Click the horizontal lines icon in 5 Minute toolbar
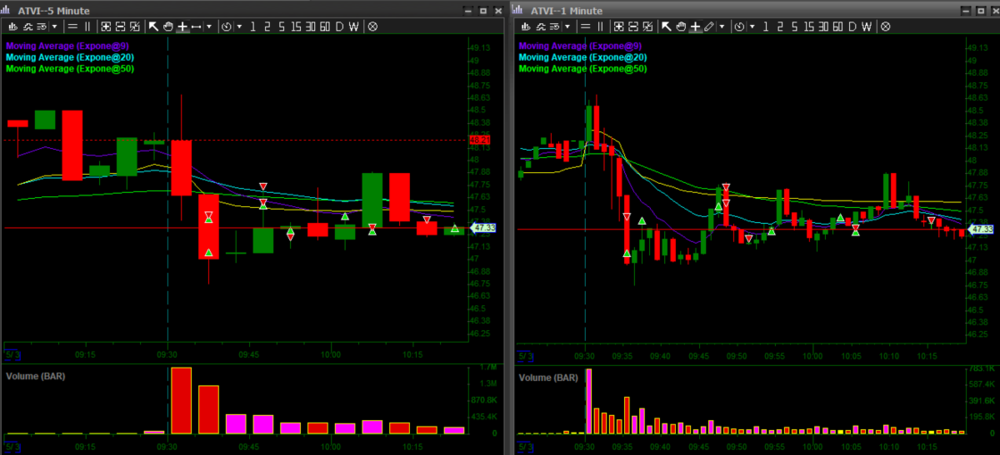1000x455 pixels. (72, 26)
